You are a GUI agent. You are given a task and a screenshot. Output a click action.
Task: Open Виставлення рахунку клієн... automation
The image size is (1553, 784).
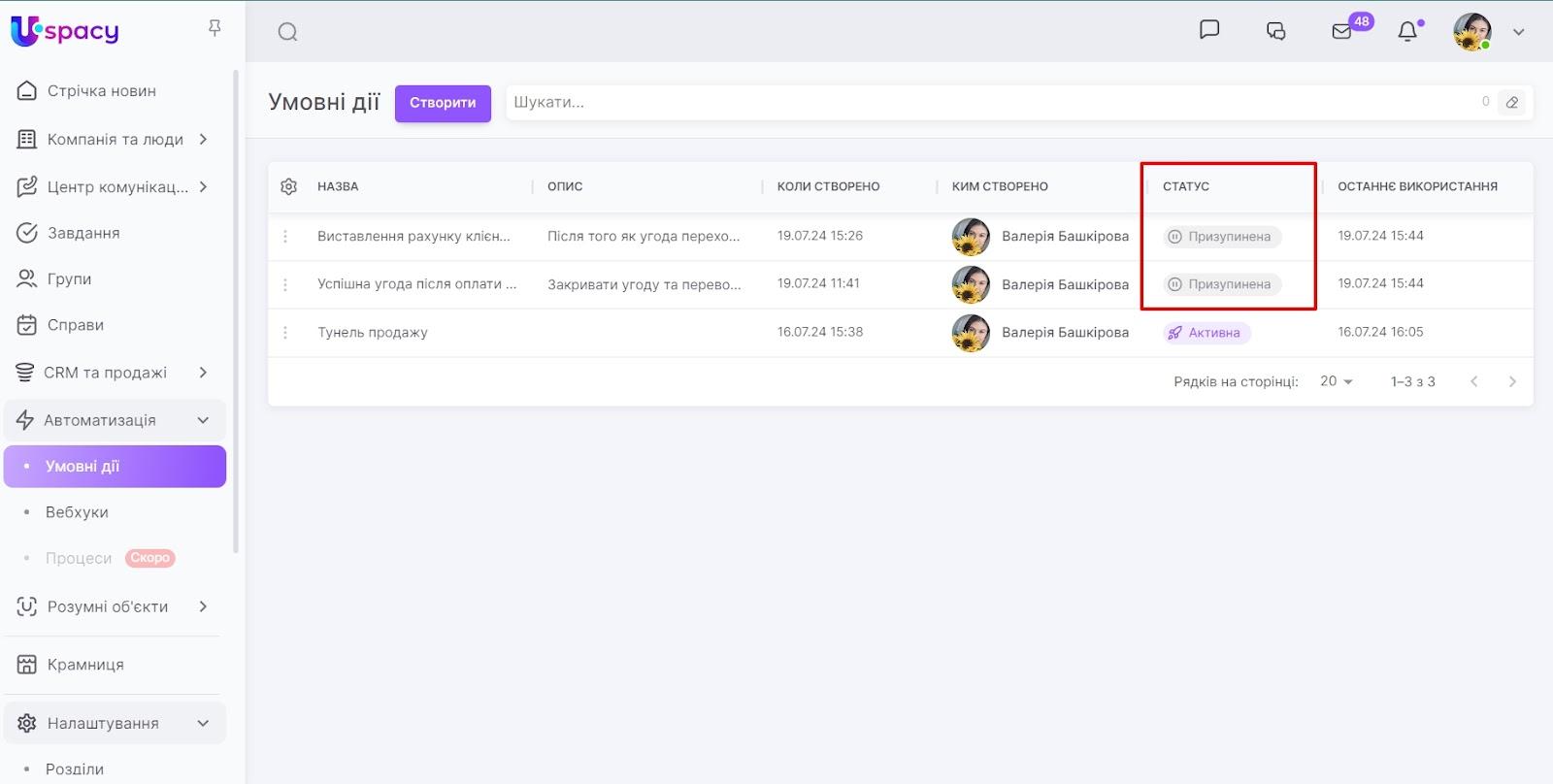(413, 236)
